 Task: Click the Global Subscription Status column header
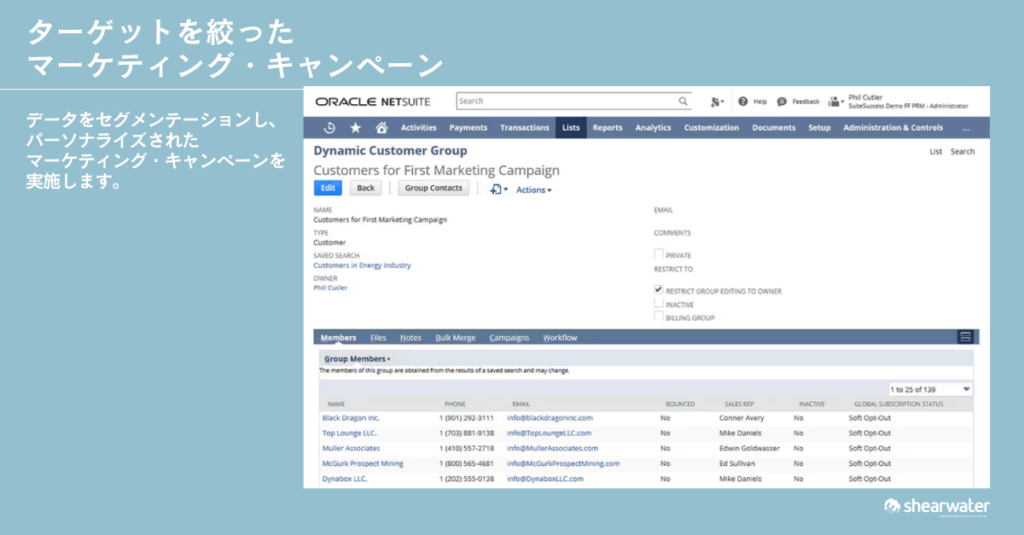coord(899,404)
